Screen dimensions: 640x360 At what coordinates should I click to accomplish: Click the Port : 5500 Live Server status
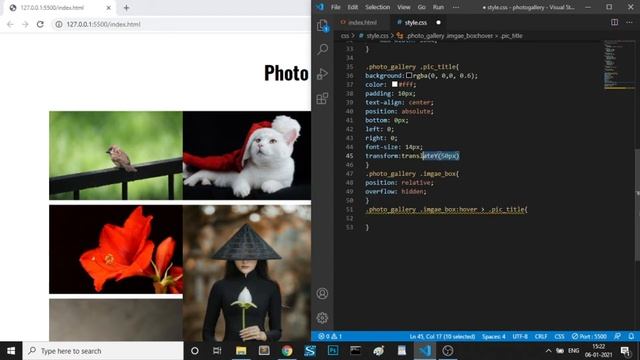589,336
